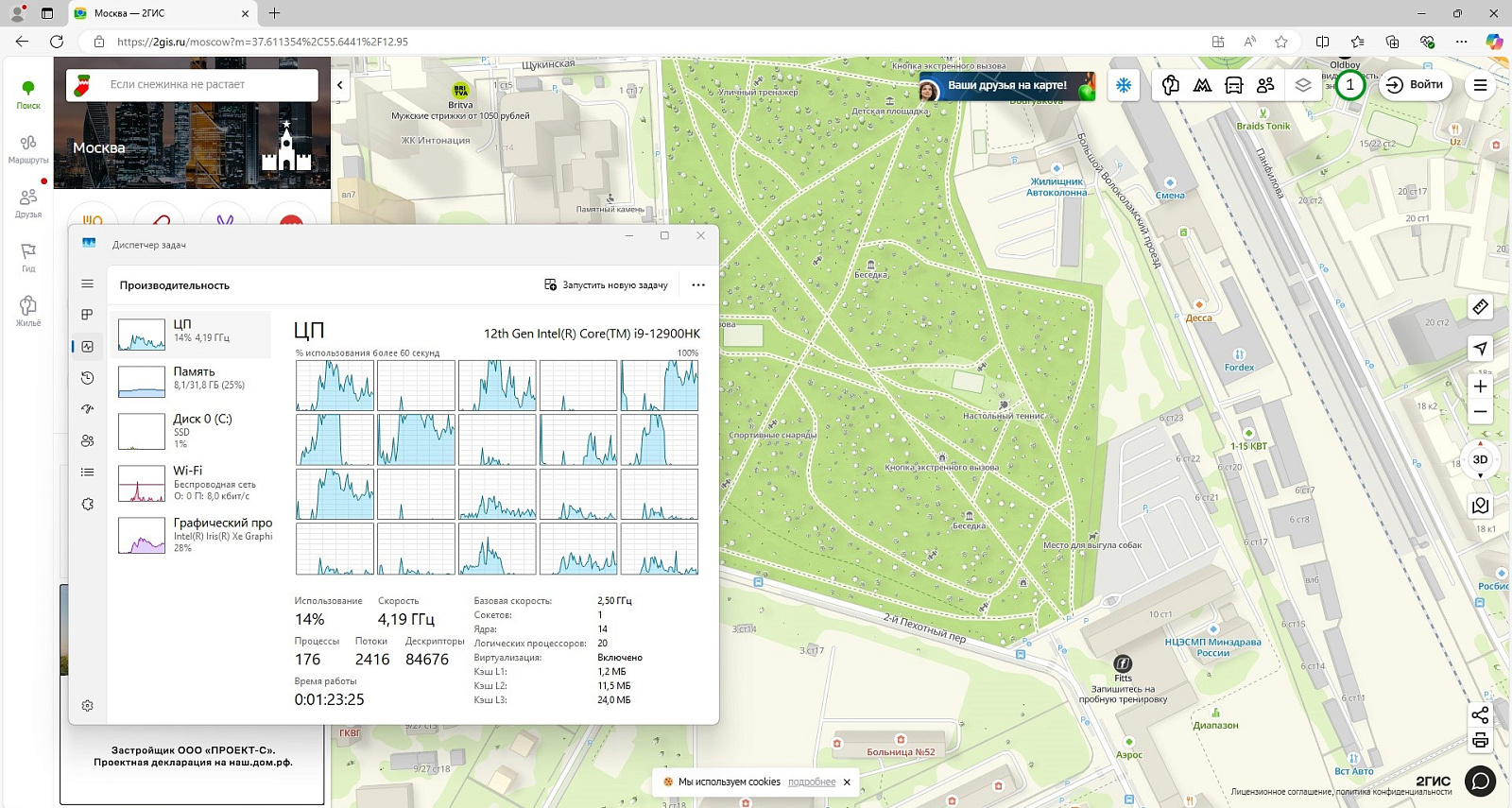Screen dimensions: 1512x808
Task: Collapse the 2GIS search panel with arrow
Action: tap(340, 85)
